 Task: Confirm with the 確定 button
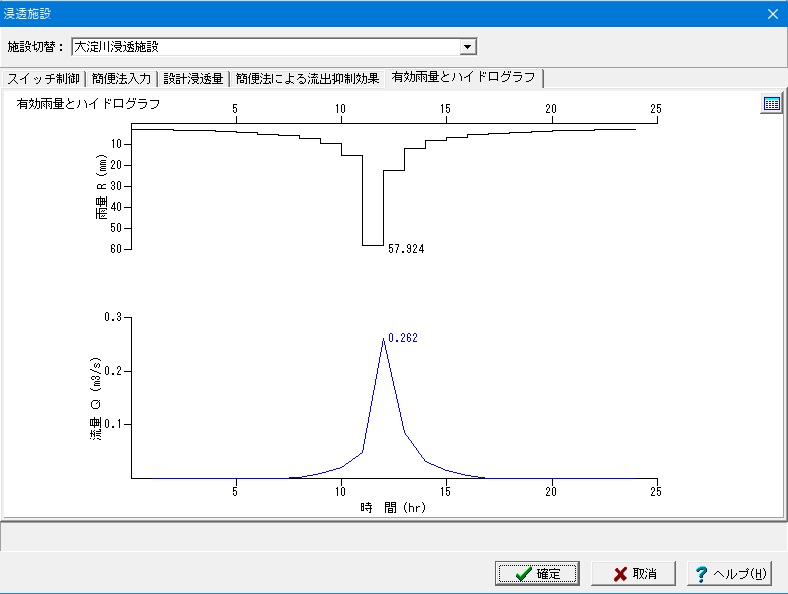click(537, 573)
